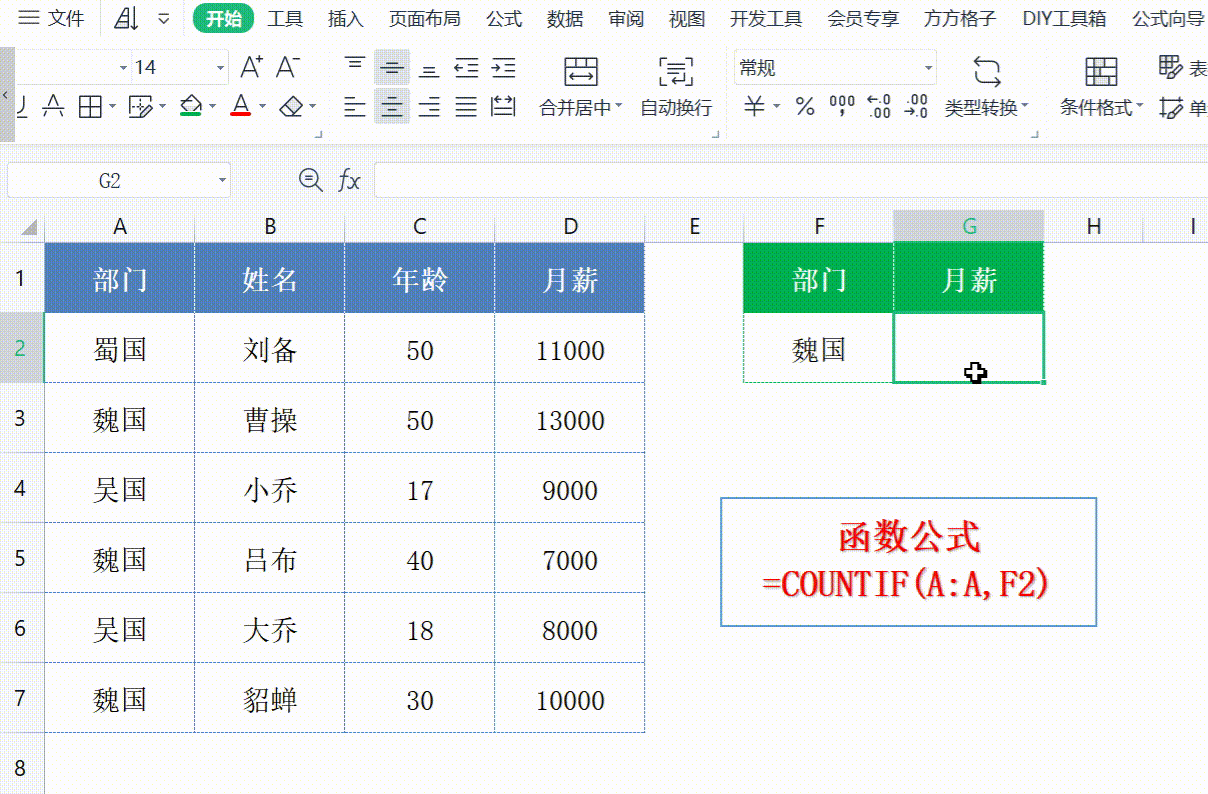1208x794 pixels.
Task: Click the cell style draw-border icon
Action: pyautogui.click(x=140, y=106)
